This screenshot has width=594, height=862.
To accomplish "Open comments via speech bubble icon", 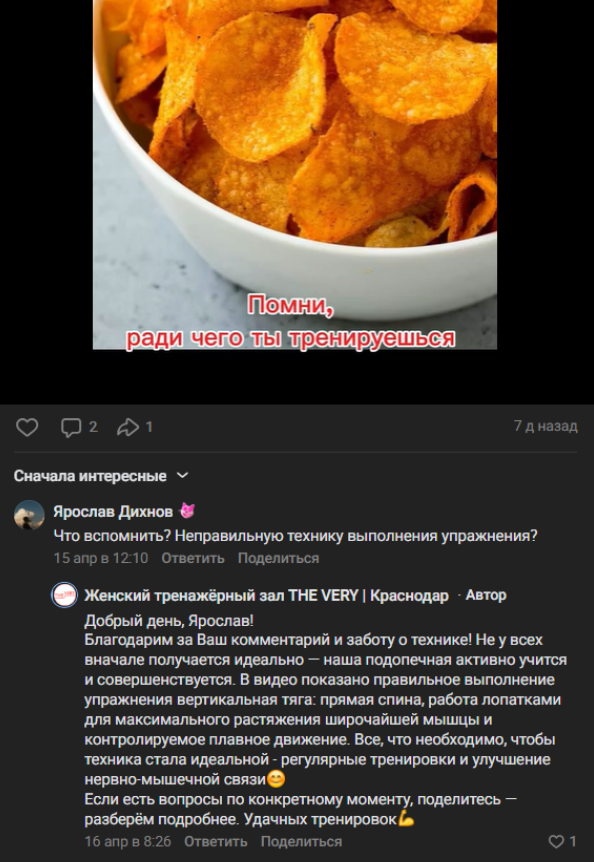I will [71, 427].
